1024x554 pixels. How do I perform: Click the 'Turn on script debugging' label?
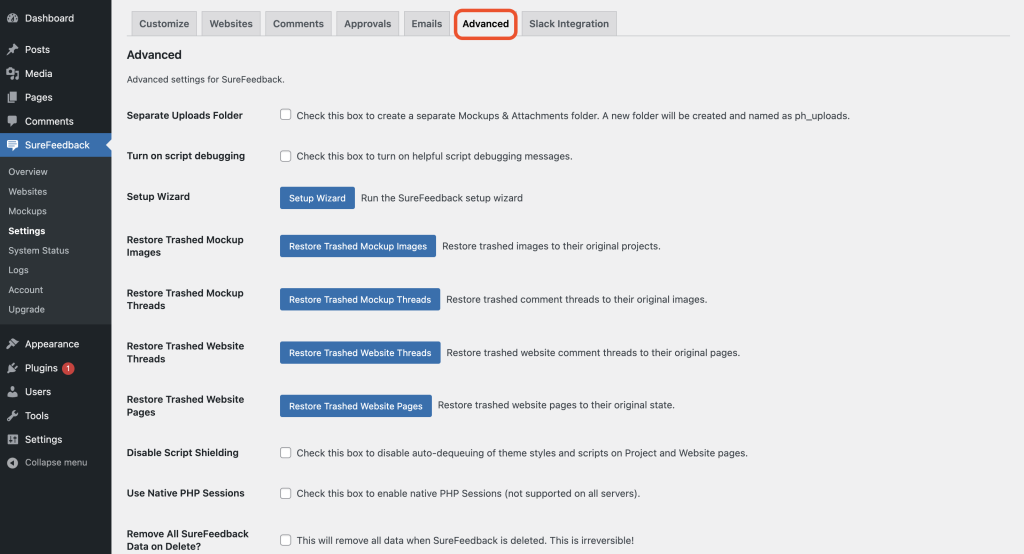pos(186,156)
